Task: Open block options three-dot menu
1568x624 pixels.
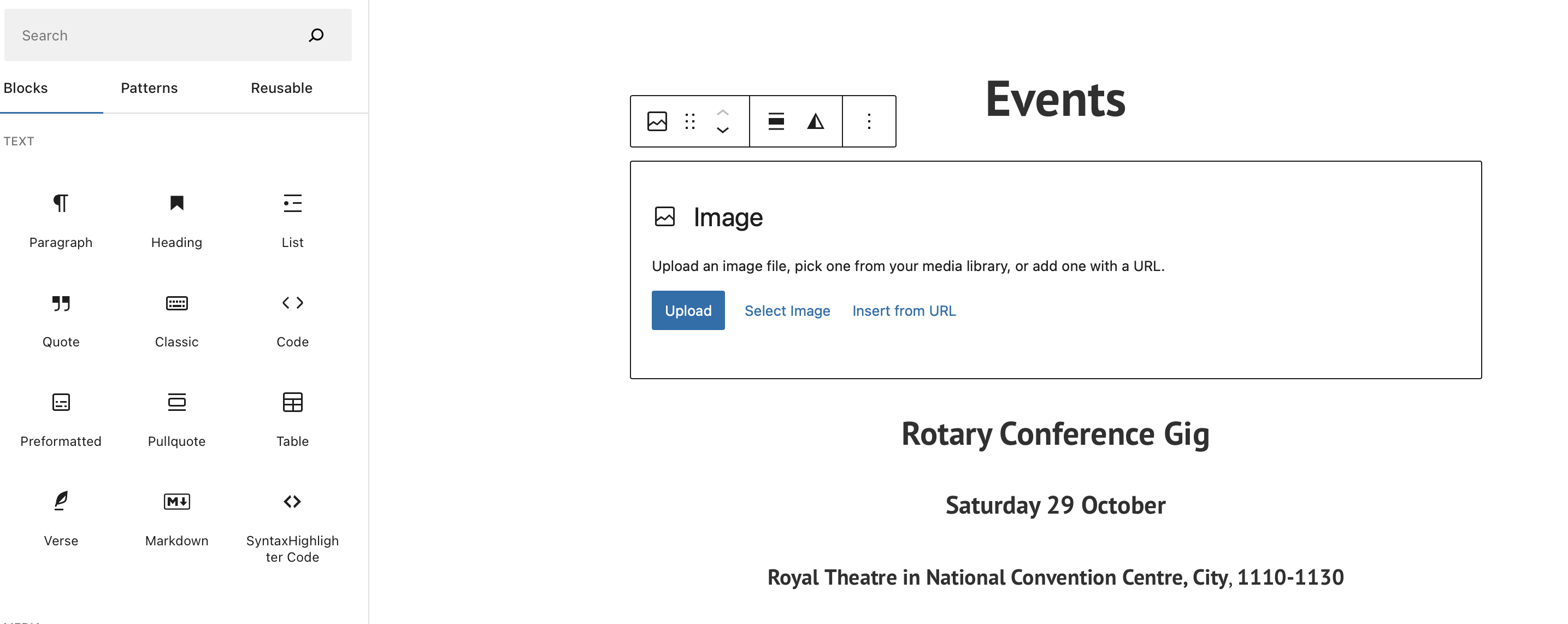Action: pyautogui.click(x=869, y=121)
